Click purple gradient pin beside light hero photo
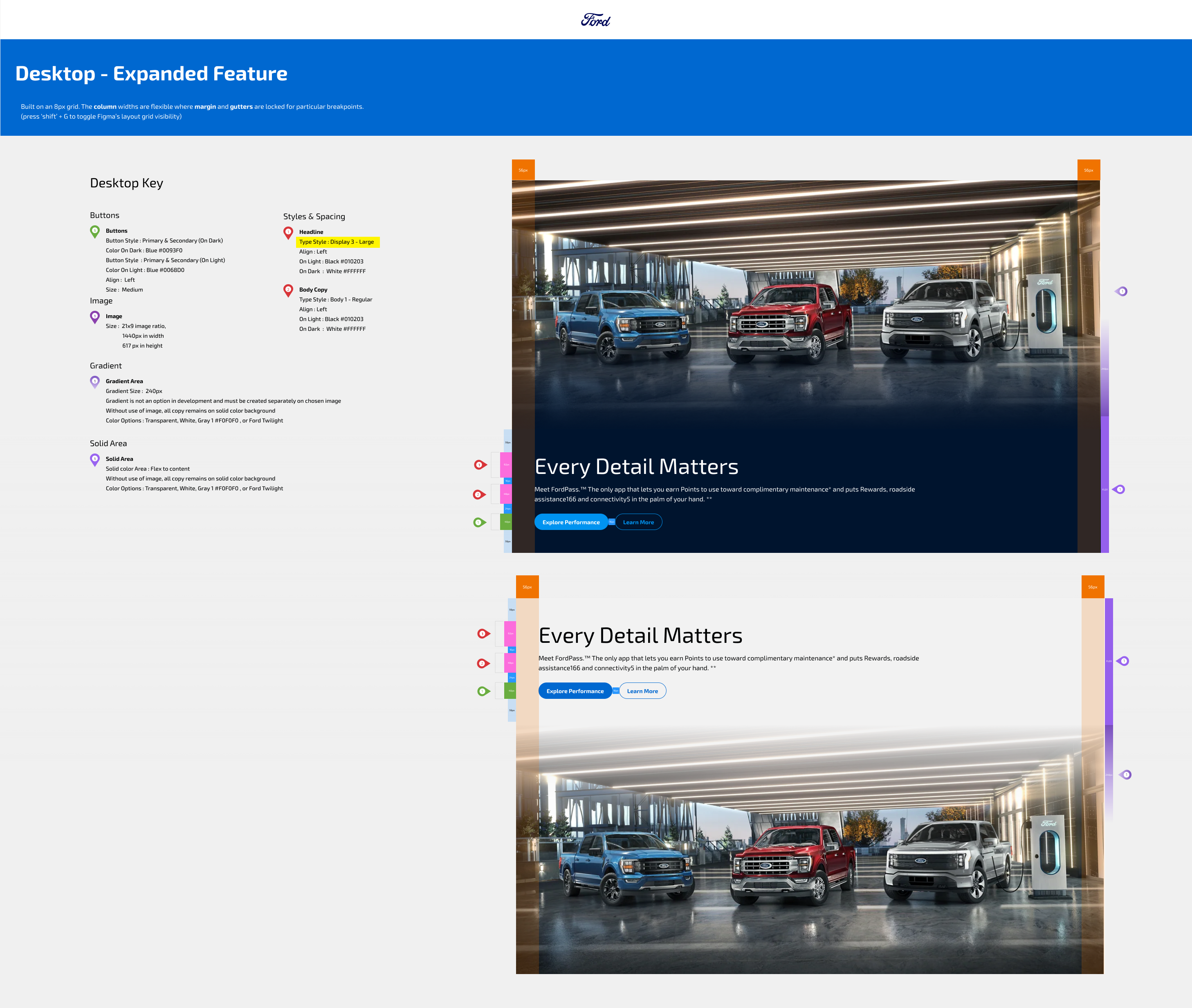 pos(1125,775)
